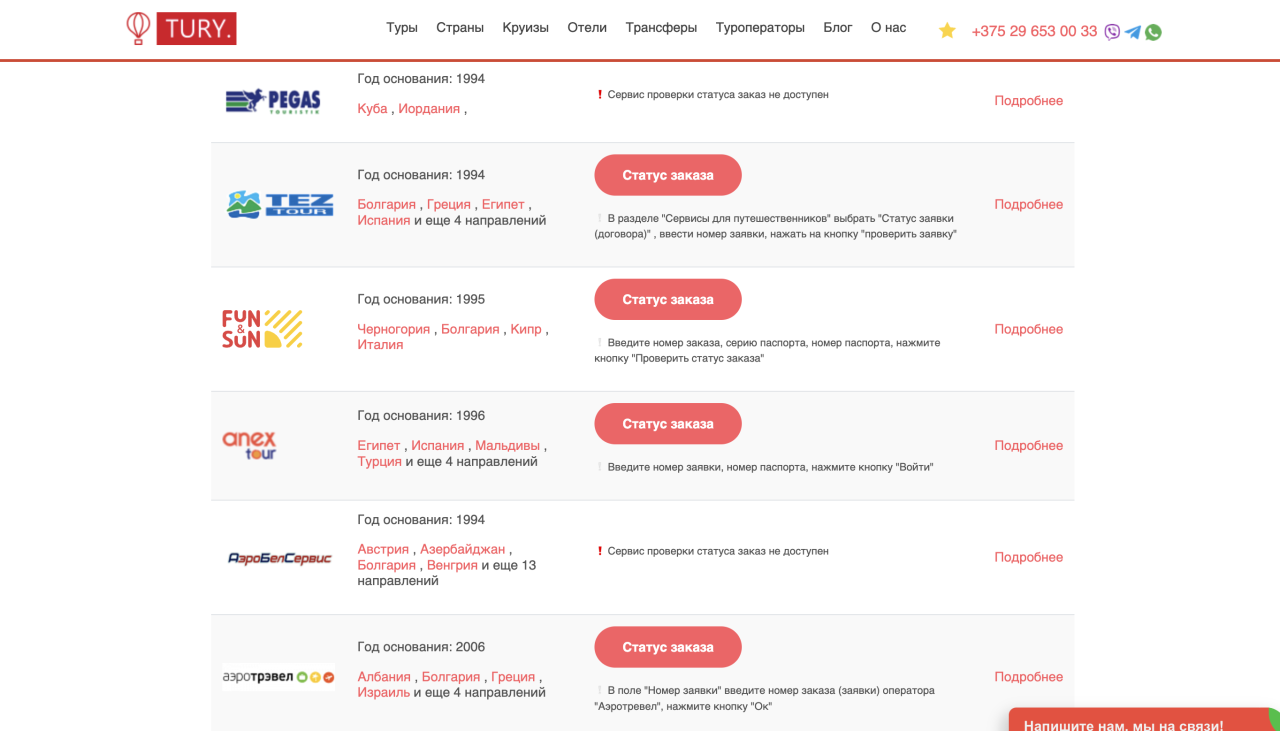Open Viber chat icon in header
1280x731 pixels.
(x=1112, y=32)
